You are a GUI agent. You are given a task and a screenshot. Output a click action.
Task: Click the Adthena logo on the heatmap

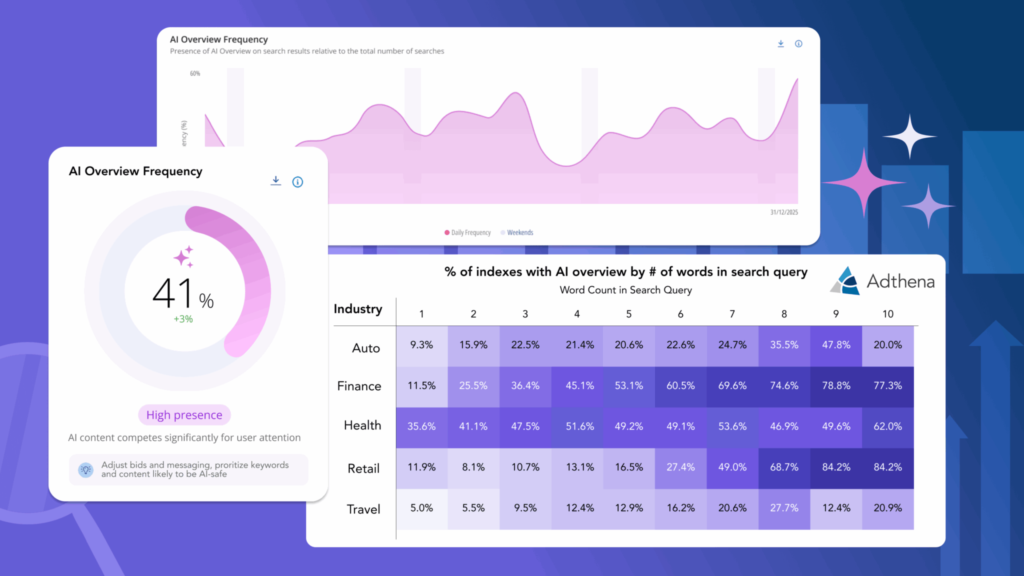(x=880, y=281)
